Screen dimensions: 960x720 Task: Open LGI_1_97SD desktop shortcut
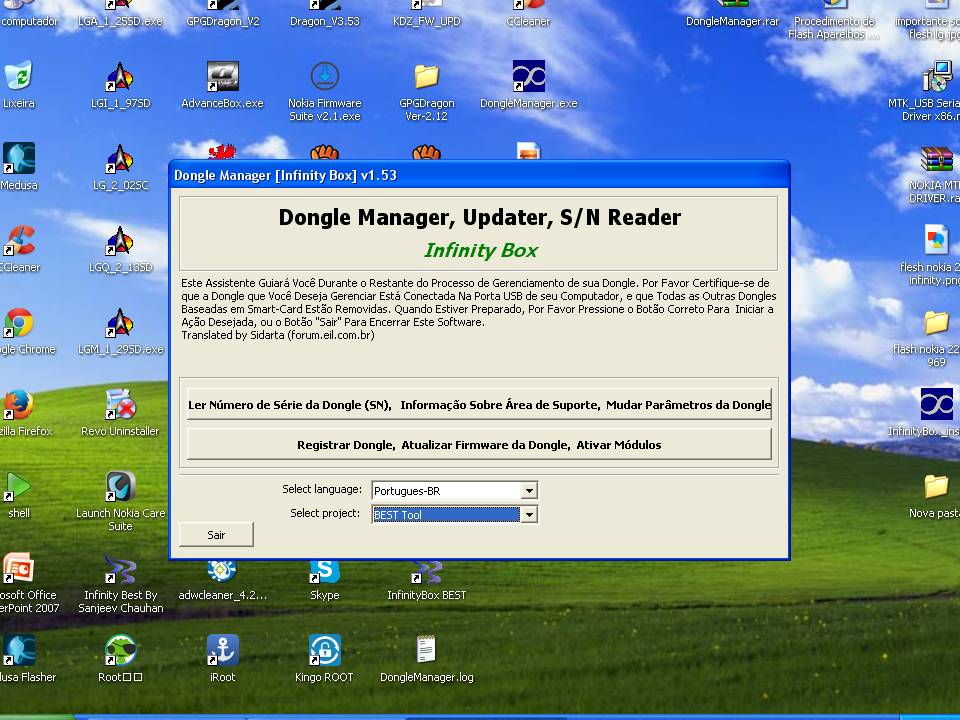pyautogui.click(x=120, y=77)
